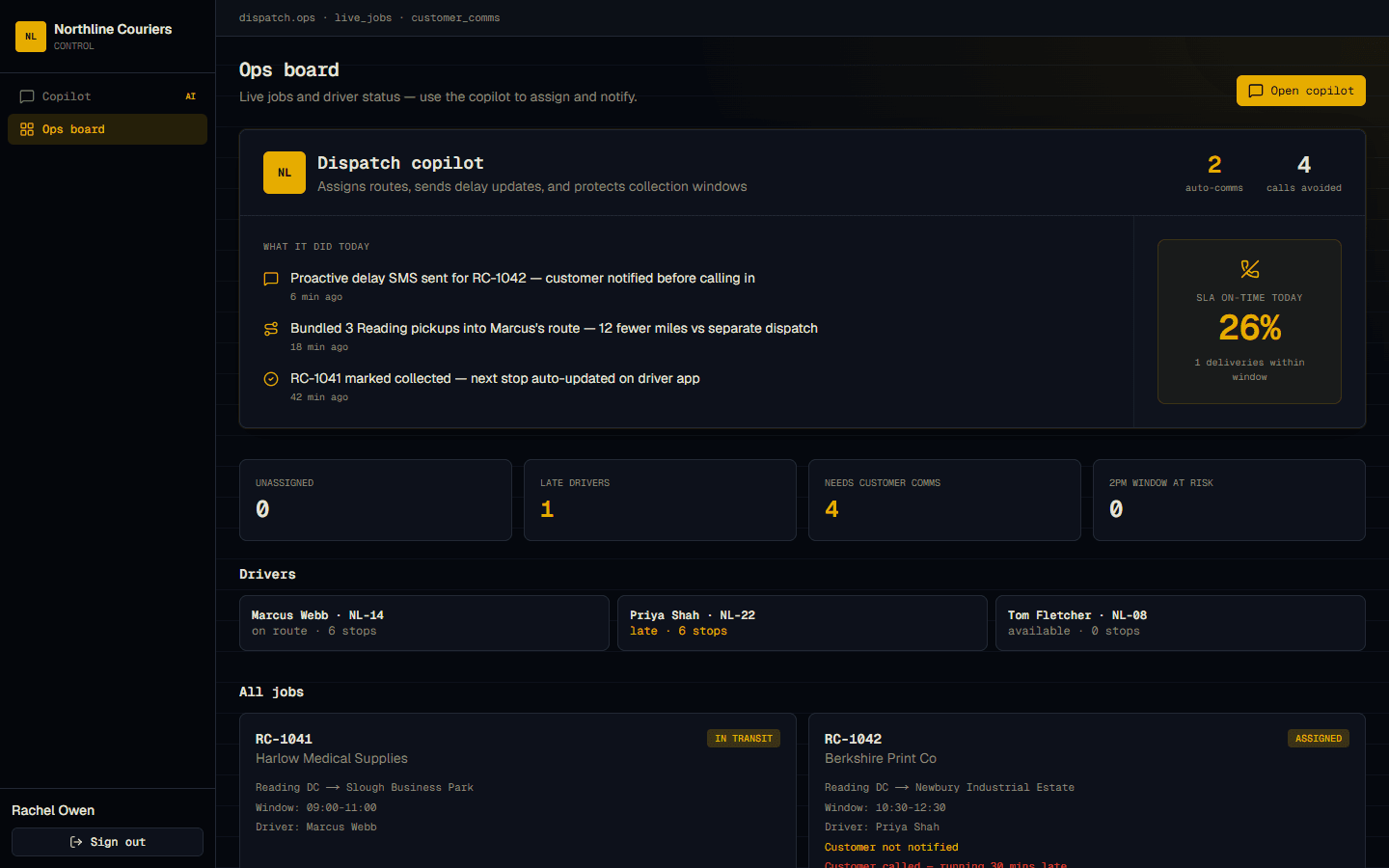Click the Copilot chat bubble icon in sidebar

tap(27, 96)
